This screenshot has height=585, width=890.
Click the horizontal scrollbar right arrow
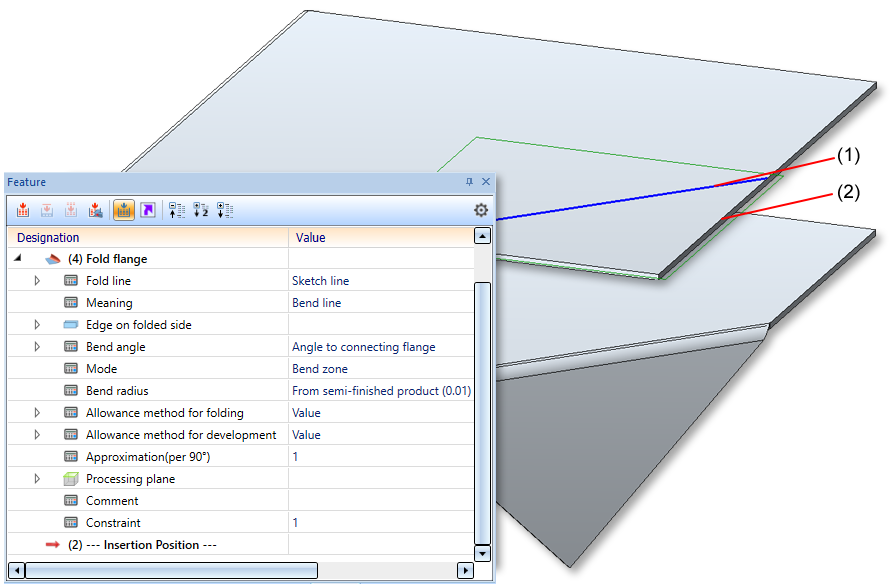tap(465, 570)
